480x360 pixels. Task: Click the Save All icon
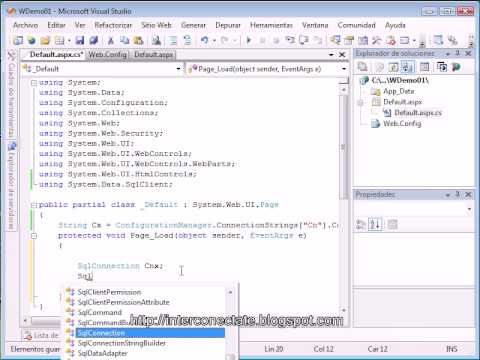94,40
